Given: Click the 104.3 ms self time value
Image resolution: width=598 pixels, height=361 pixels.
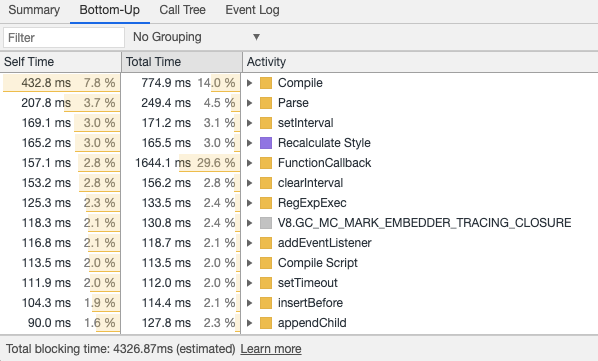Looking at the screenshot, I should (x=46, y=303).
